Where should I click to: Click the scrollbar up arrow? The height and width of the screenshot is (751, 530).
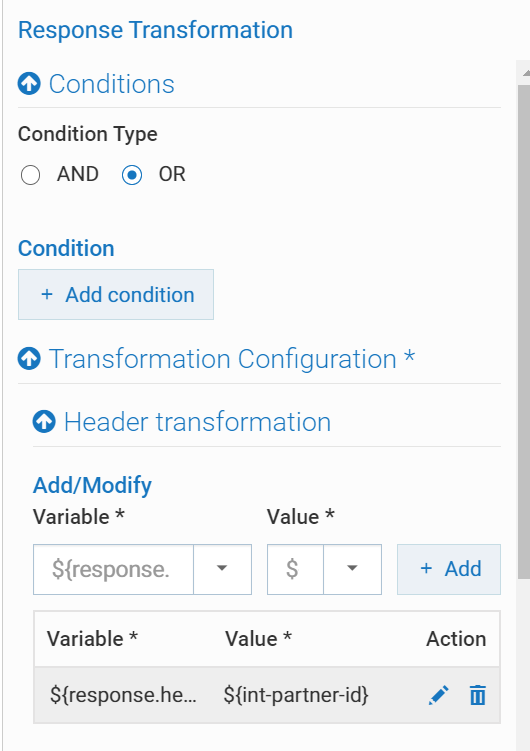coord(525,73)
